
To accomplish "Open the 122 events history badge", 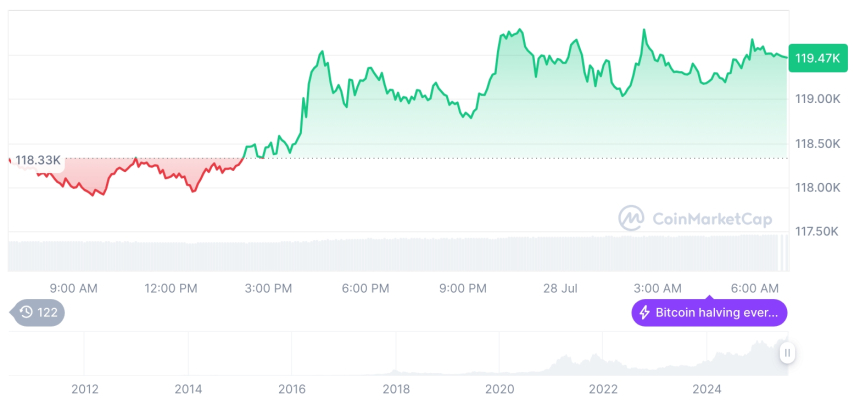I will tap(38, 313).
